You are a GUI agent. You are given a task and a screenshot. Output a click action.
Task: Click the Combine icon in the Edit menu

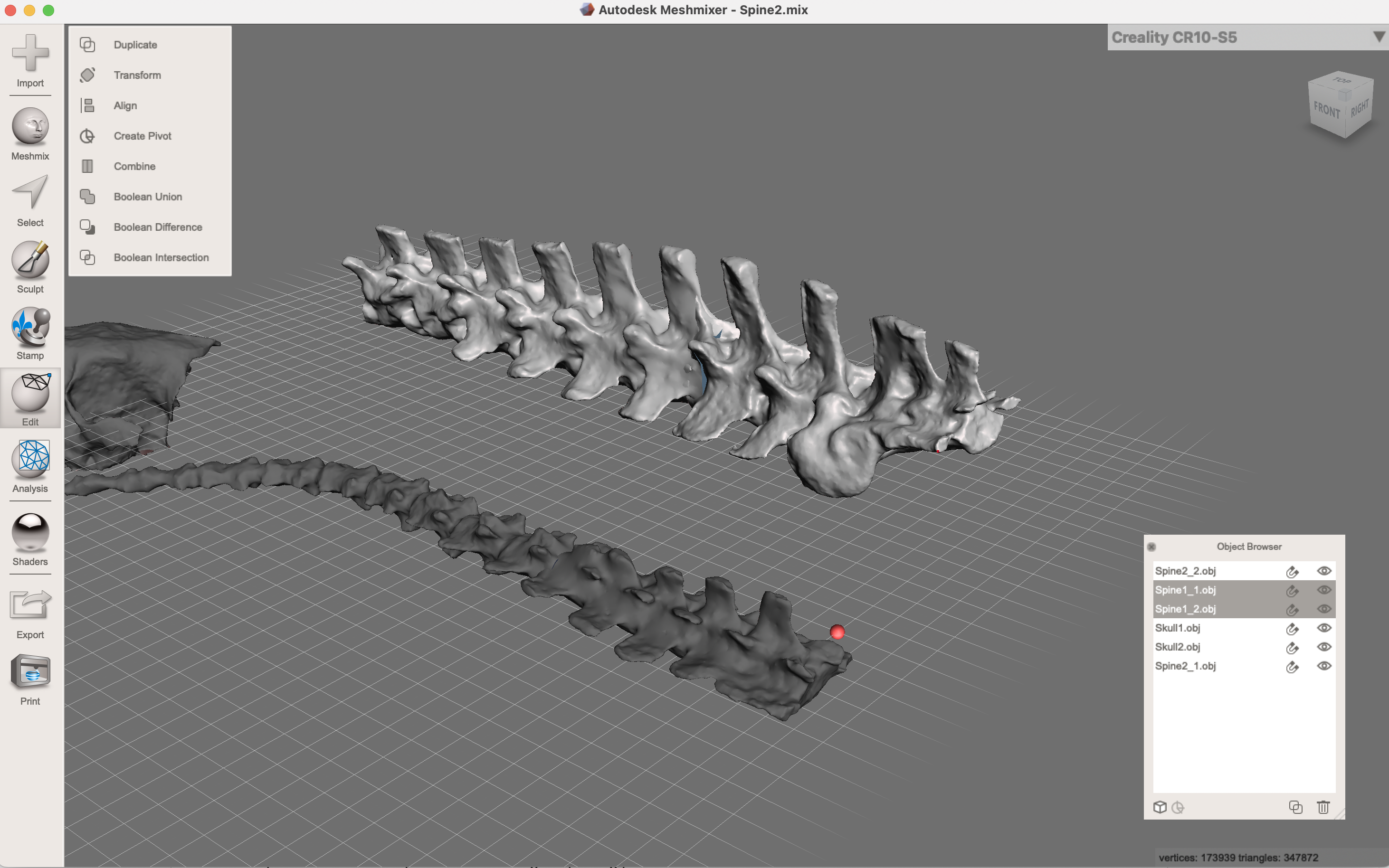click(87, 166)
